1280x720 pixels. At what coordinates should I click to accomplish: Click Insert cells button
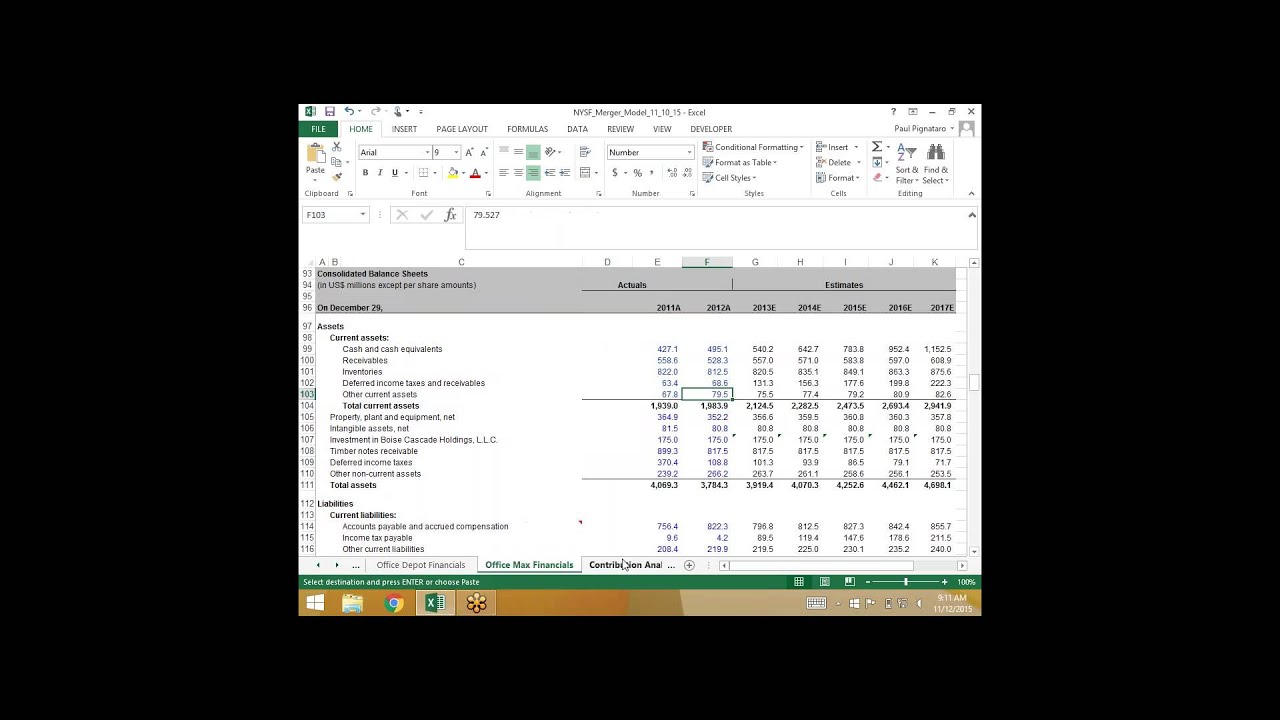(837, 147)
